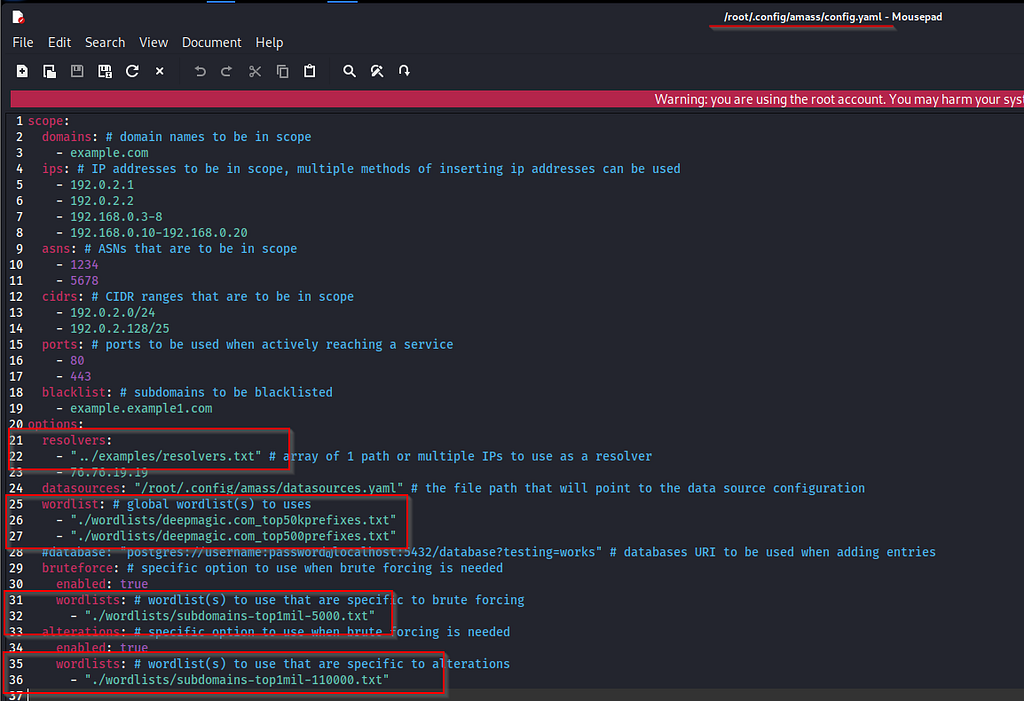Click '../examples/resolvers.txt' path string
The image size is (1024, 701).
click(x=166, y=456)
